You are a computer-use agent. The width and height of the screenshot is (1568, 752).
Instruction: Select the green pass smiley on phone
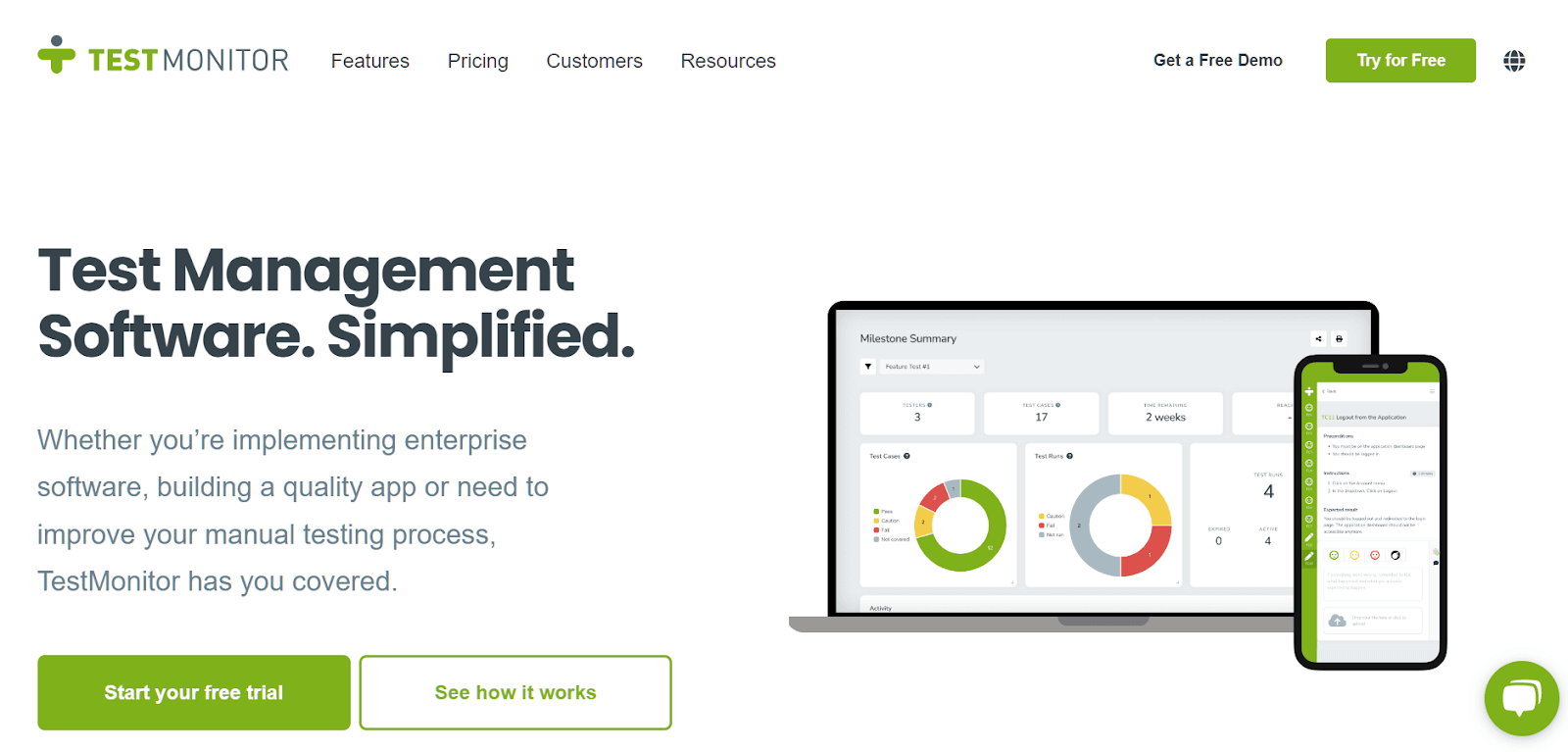pyautogui.click(x=1334, y=555)
